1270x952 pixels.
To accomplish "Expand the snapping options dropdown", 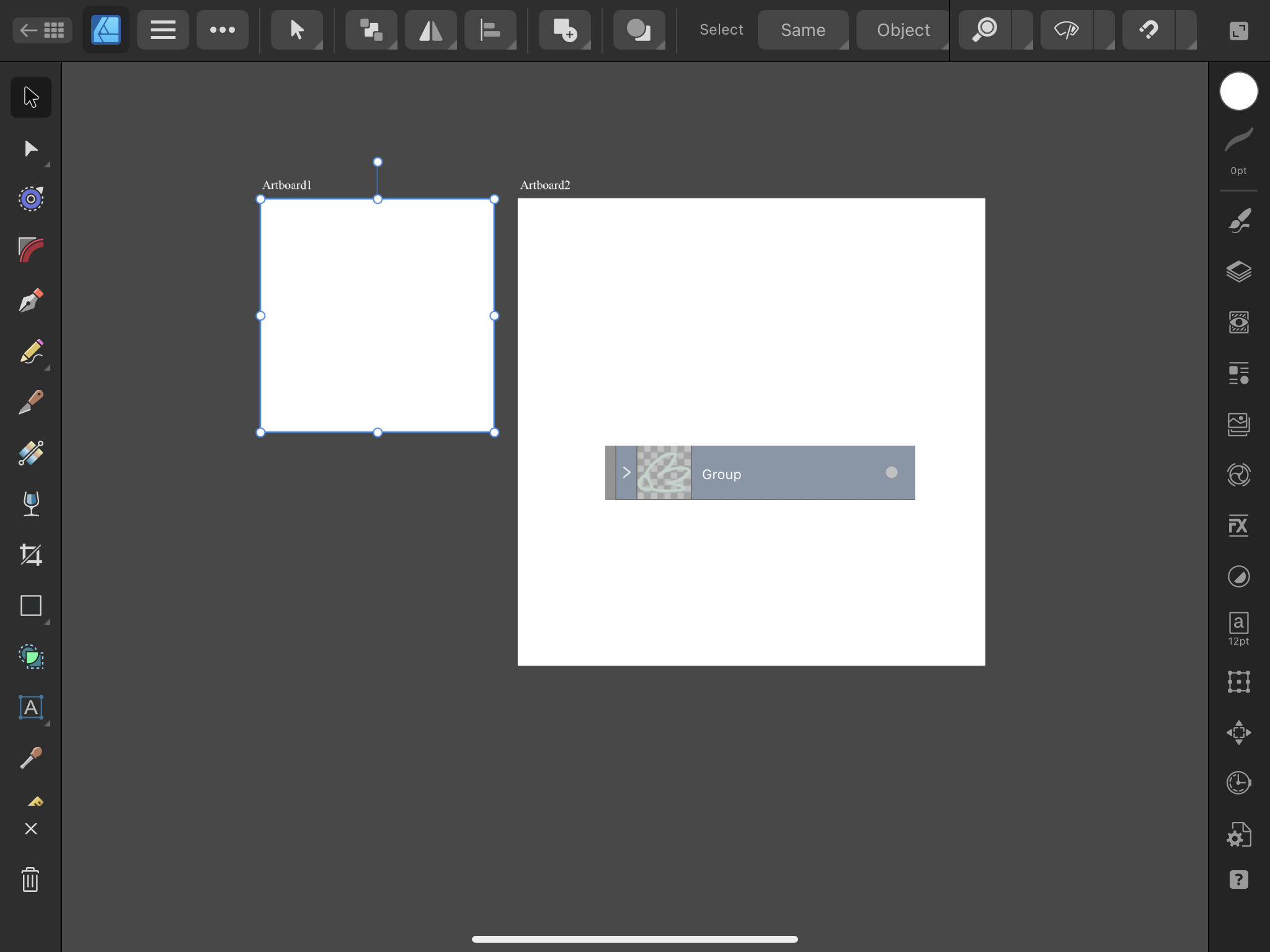I will [1186, 30].
